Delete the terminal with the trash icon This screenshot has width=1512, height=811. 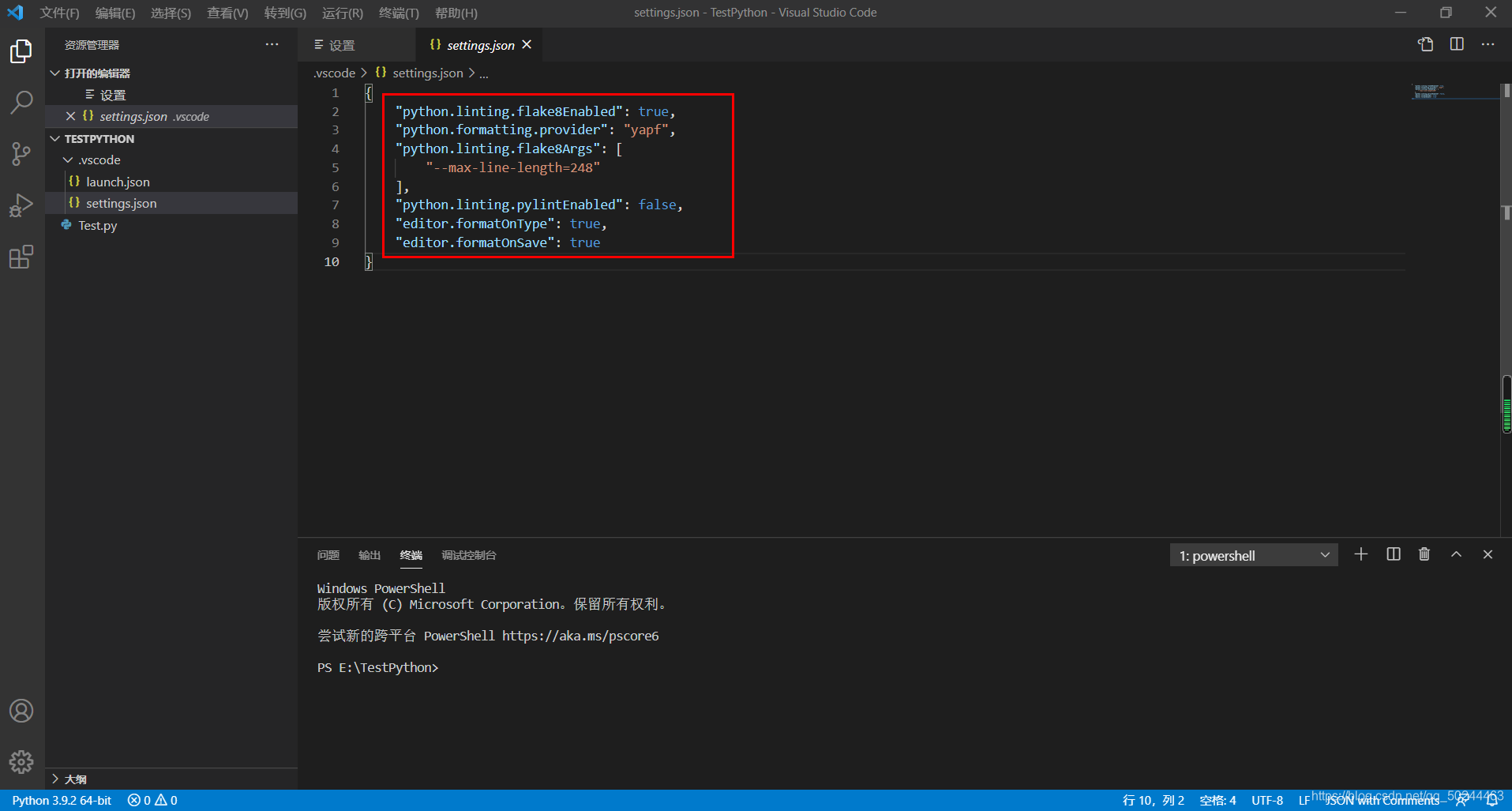tap(1424, 554)
